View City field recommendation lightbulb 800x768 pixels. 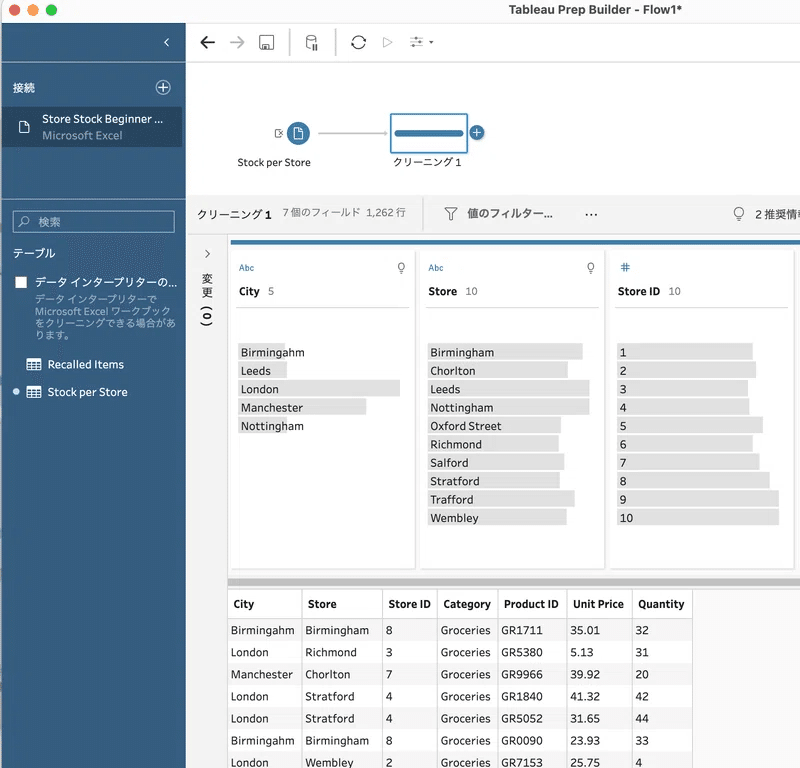click(402, 268)
